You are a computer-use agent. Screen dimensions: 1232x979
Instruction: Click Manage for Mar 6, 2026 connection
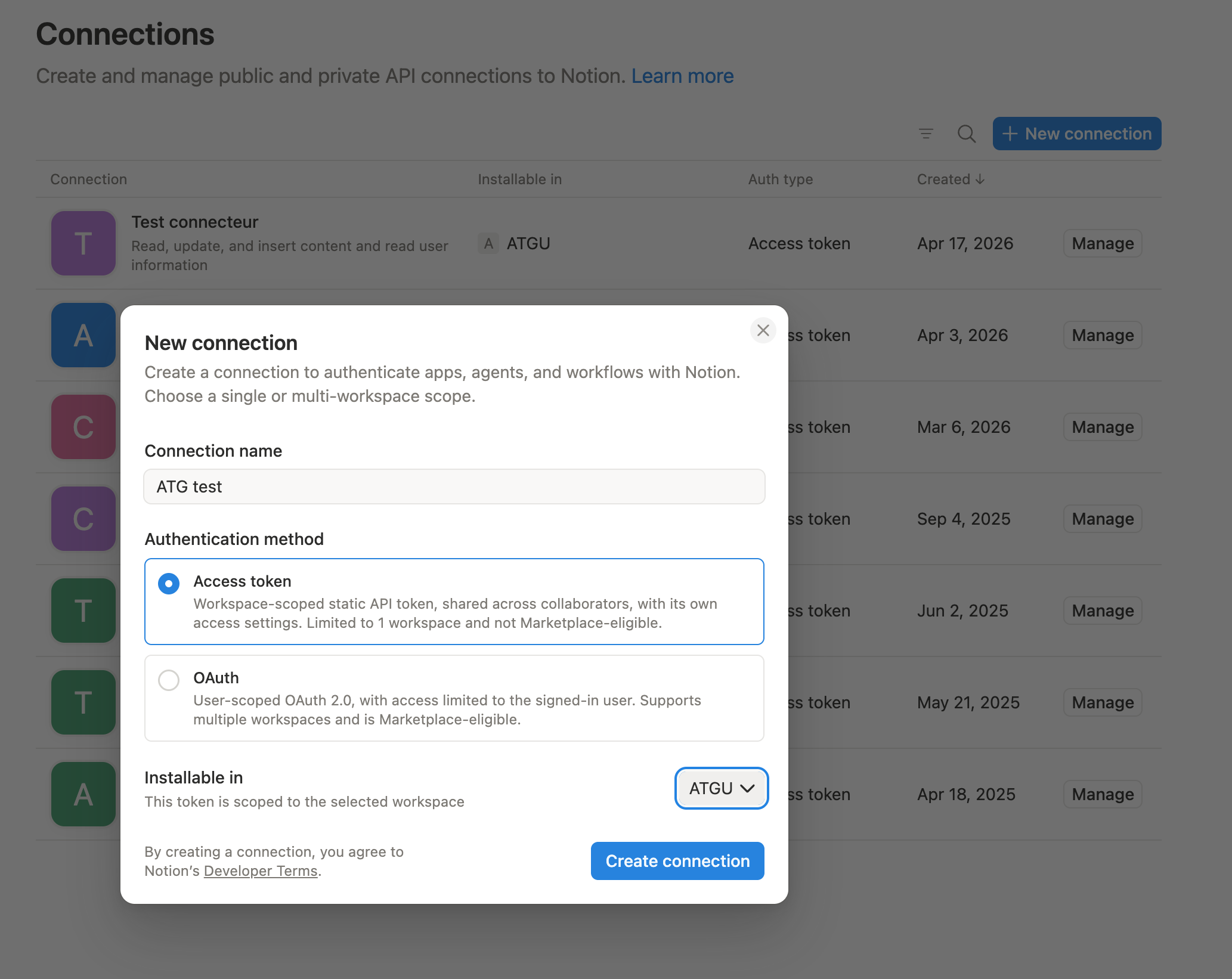coord(1103,427)
